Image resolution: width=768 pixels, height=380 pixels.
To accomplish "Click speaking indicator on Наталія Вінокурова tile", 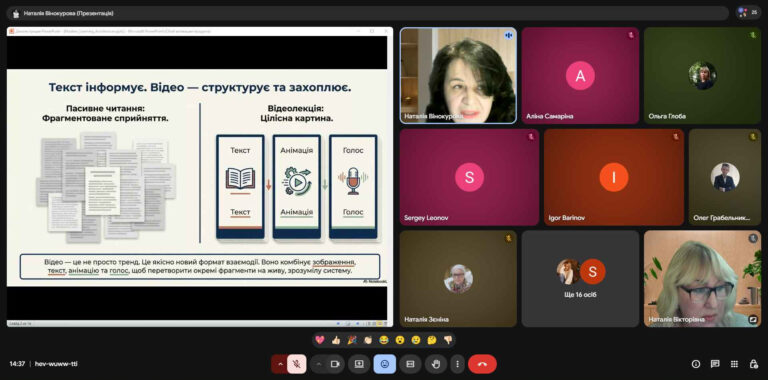I will pos(508,35).
